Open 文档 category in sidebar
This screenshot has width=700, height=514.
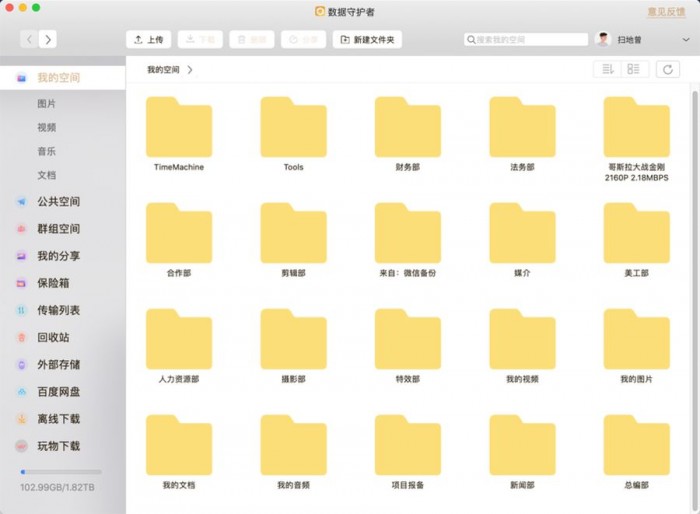46,175
